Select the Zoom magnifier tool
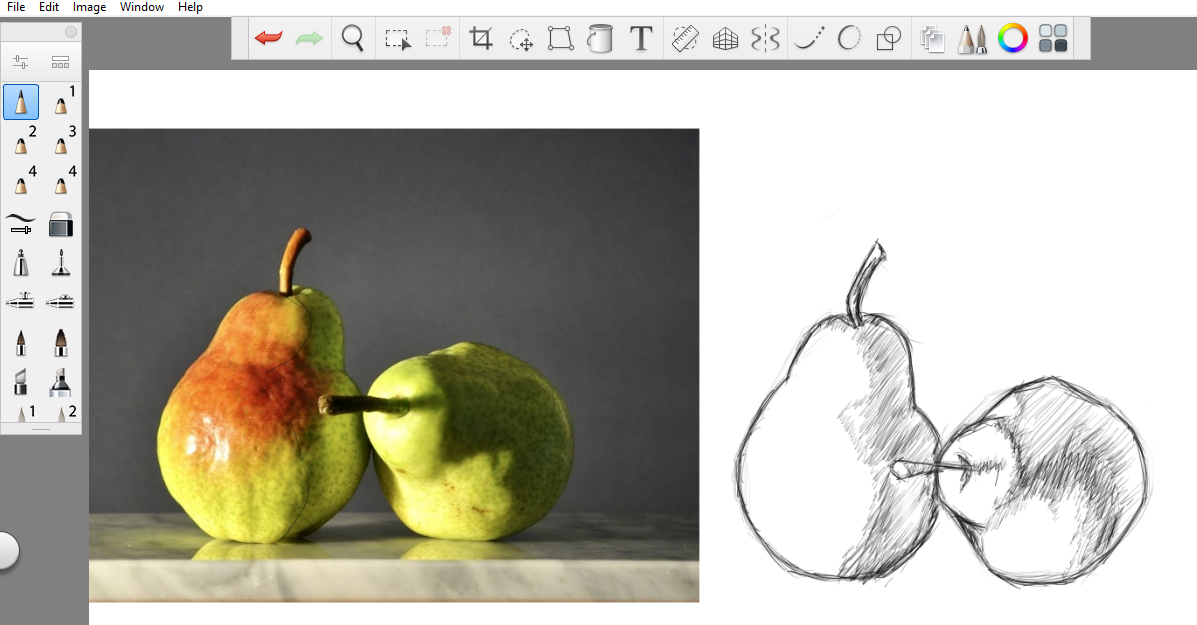This screenshot has width=1197, height=625. coord(352,37)
